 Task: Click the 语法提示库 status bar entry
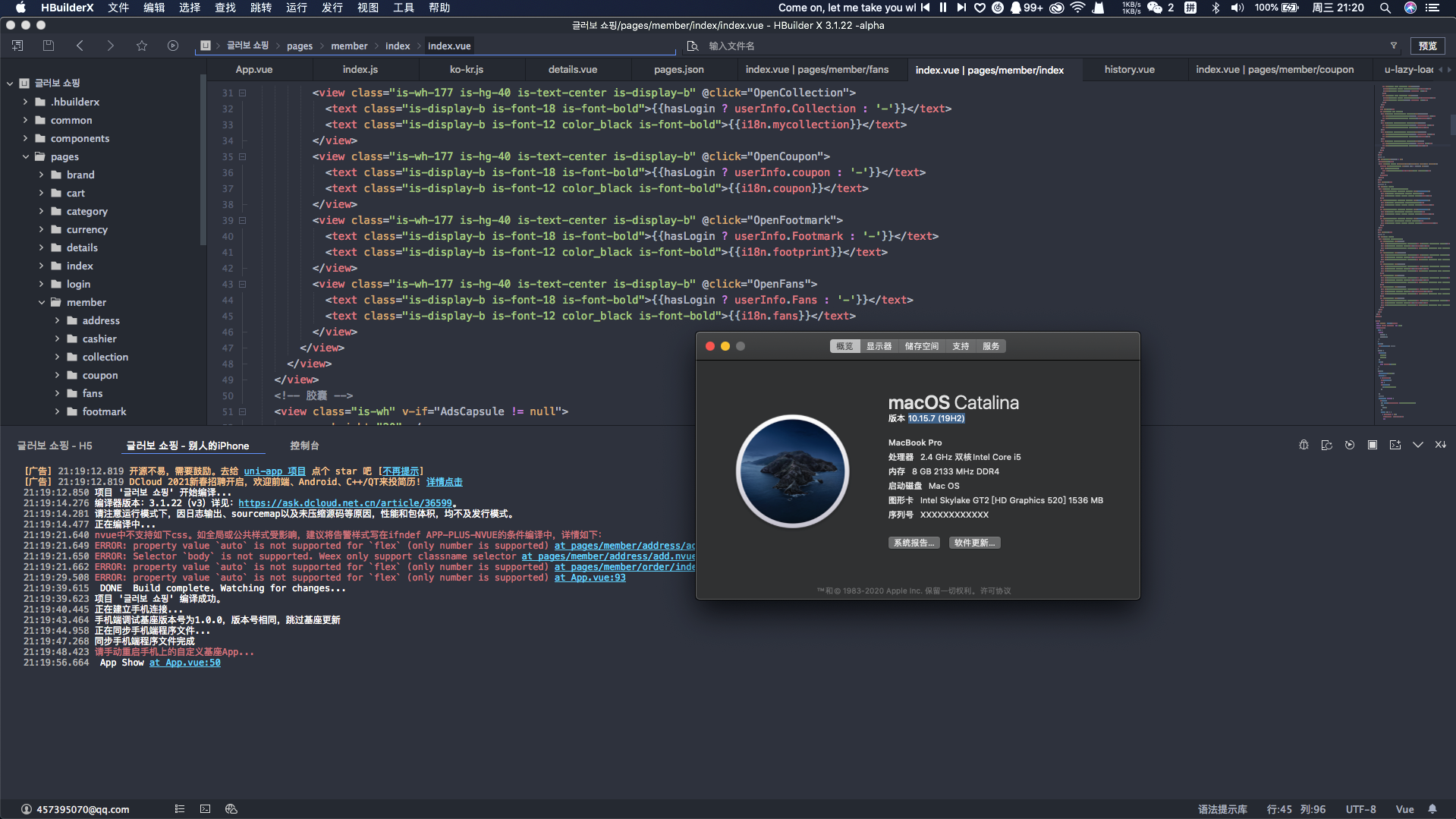(x=1222, y=809)
